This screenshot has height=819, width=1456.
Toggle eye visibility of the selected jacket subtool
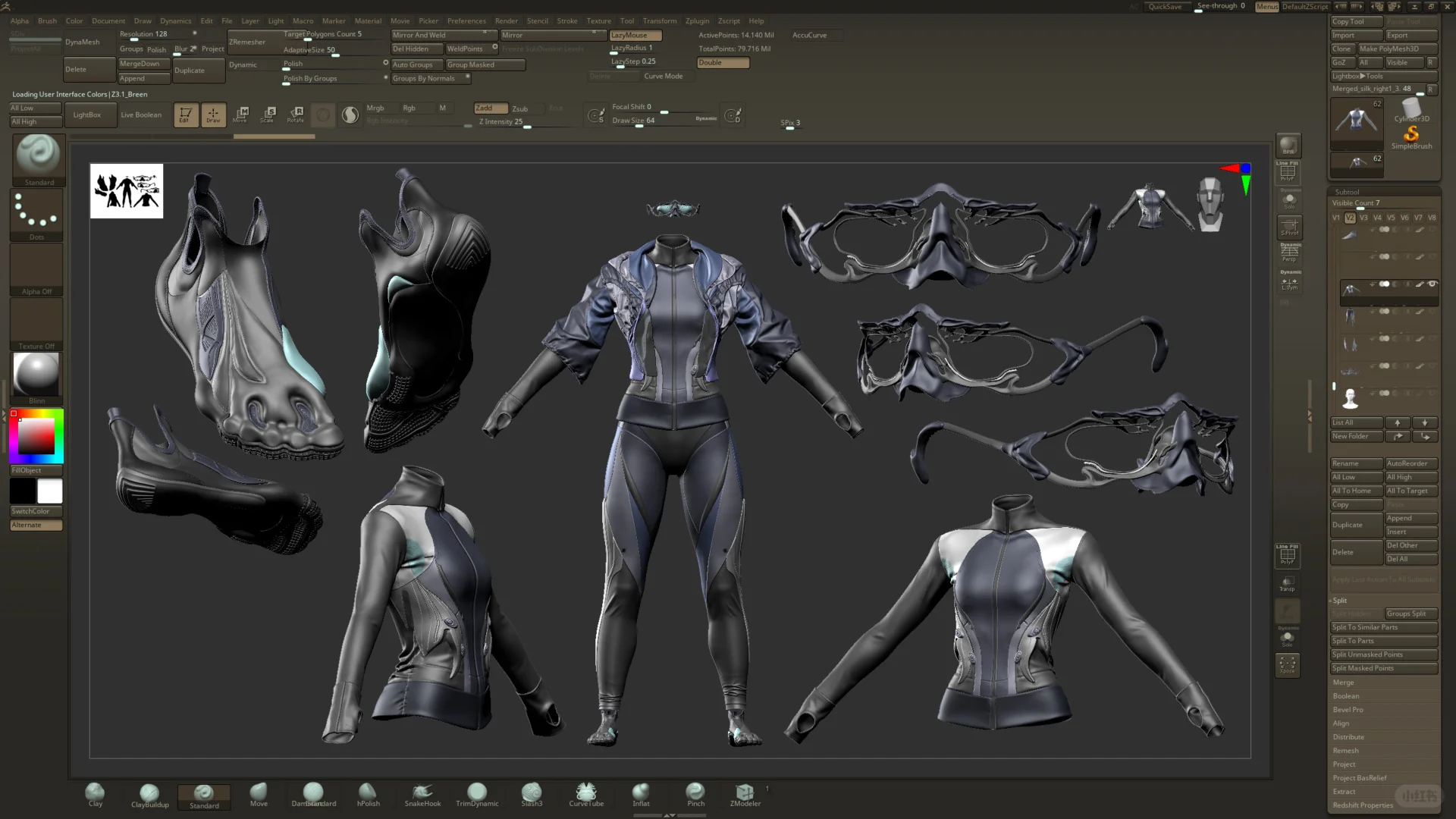point(1432,284)
